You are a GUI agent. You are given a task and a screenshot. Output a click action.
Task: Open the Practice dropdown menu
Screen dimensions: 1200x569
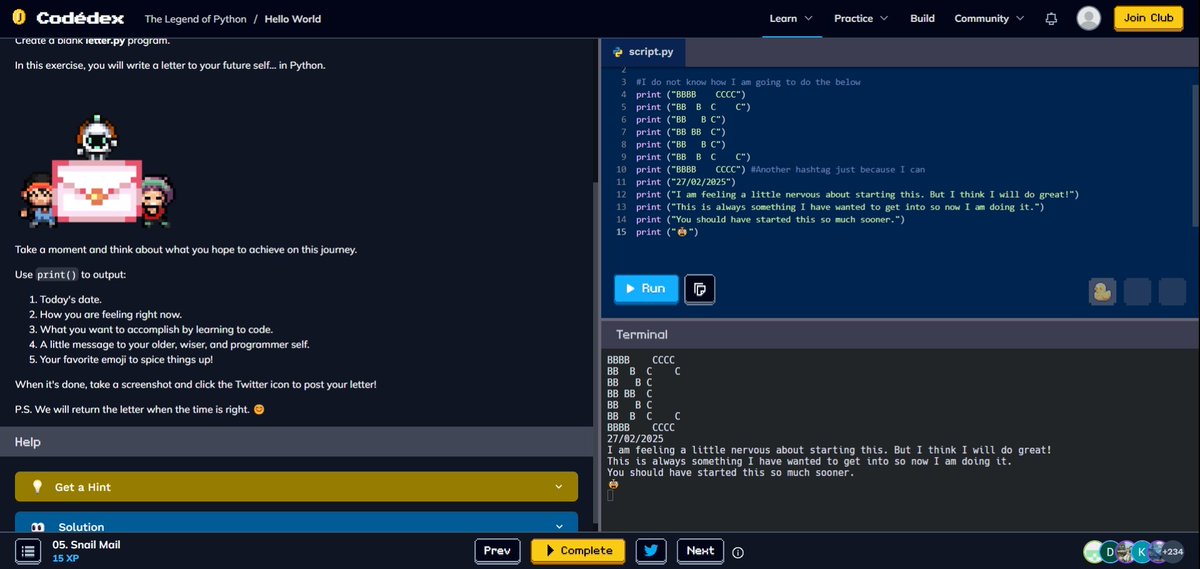pos(860,18)
